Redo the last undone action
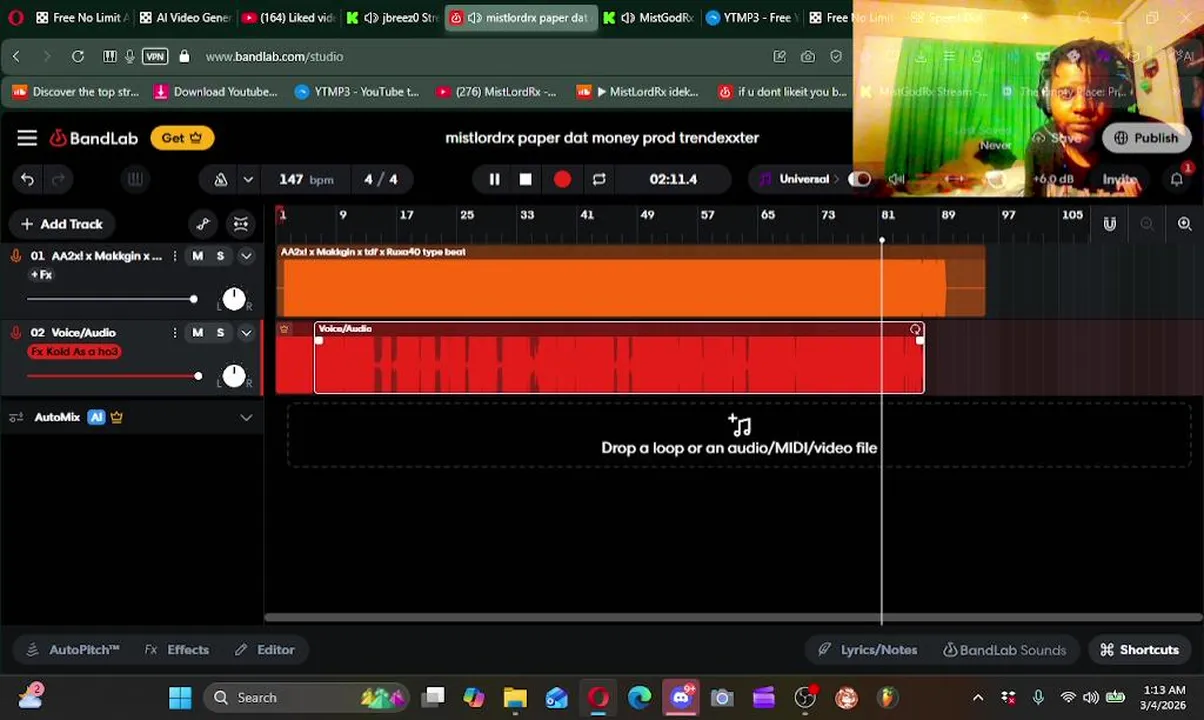 [58, 179]
